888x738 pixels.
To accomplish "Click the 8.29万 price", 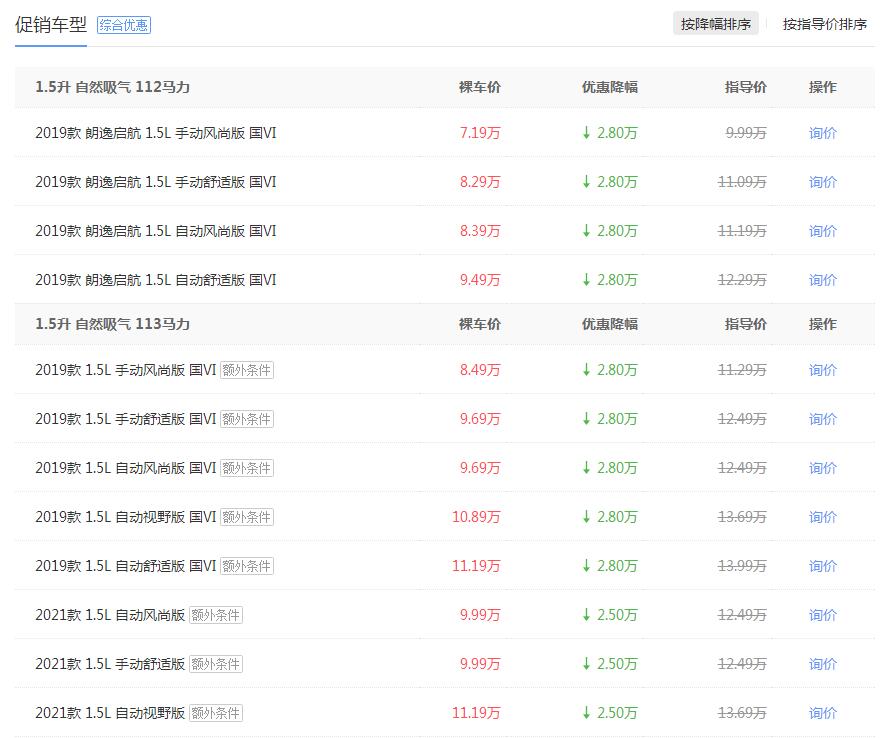I will point(480,182).
